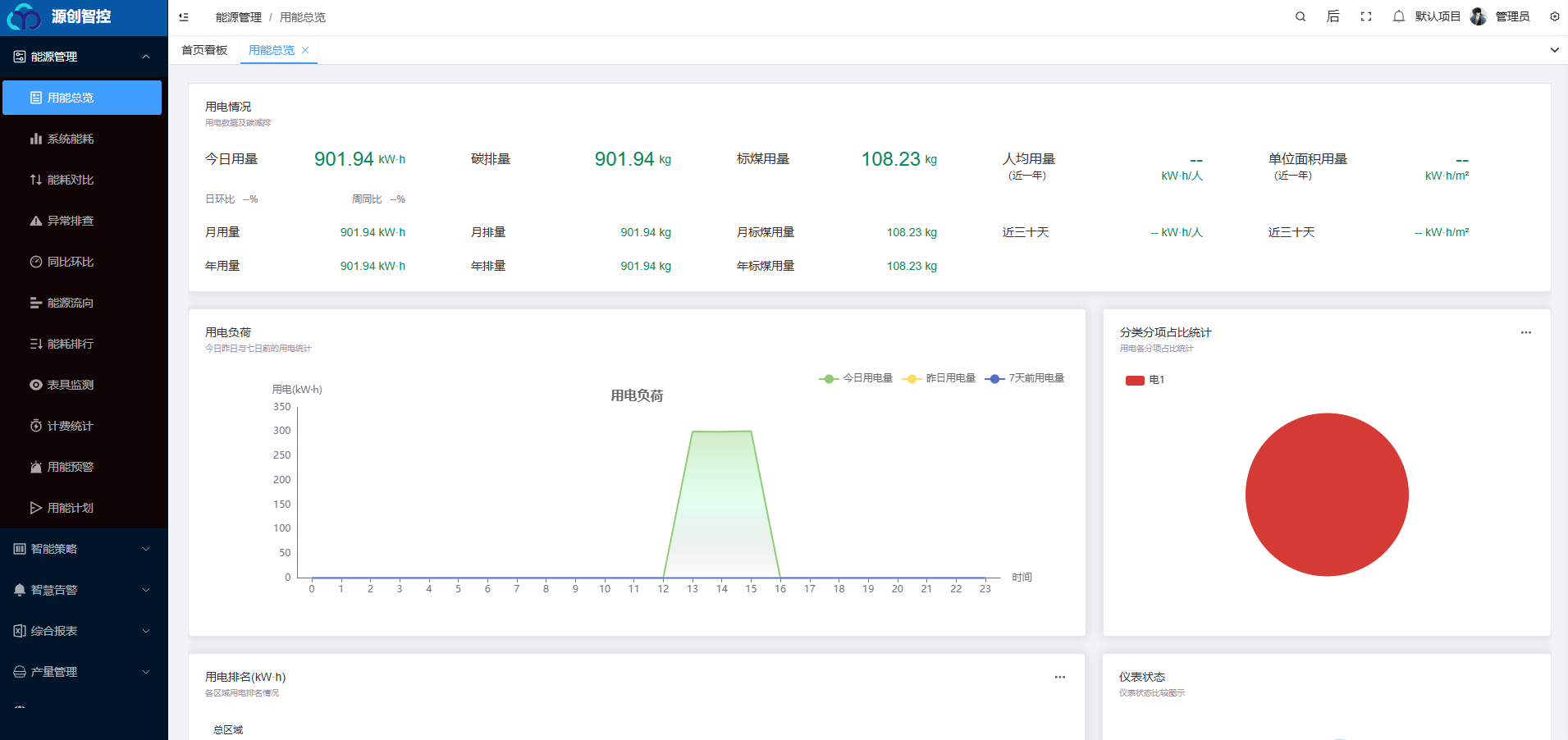Open 管理员 user menu
Viewport: 1568px width, 740px height.
point(1512,16)
